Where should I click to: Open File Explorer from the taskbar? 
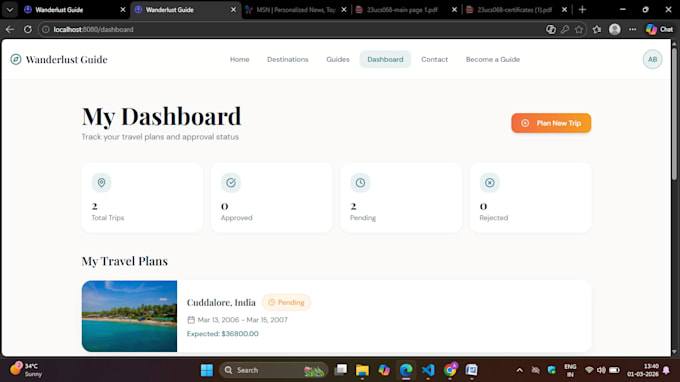(x=362, y=370)
